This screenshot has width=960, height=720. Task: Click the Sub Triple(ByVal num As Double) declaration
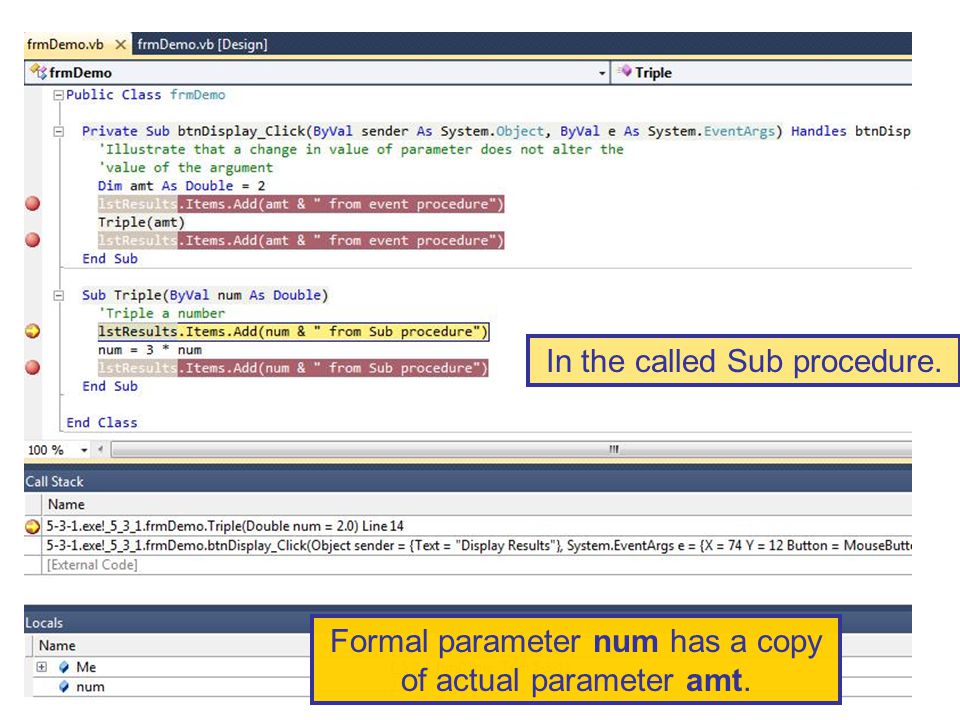tap(205, 296)
